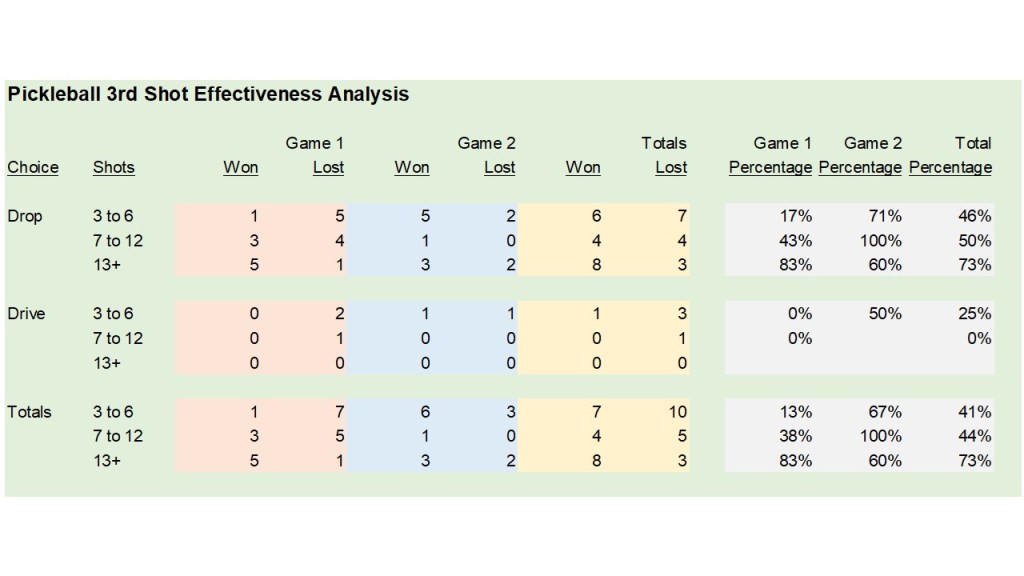1024x576 pixels.
Task: Select the Drop row label
Action: click(25, 216)
